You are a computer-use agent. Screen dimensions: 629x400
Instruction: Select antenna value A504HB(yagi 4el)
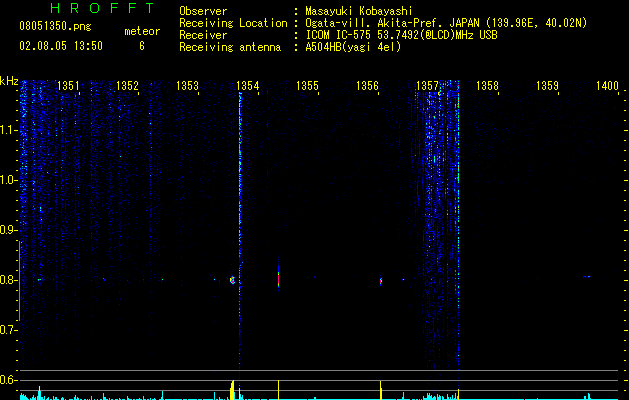pyautogui.click(x=353, y=47)
